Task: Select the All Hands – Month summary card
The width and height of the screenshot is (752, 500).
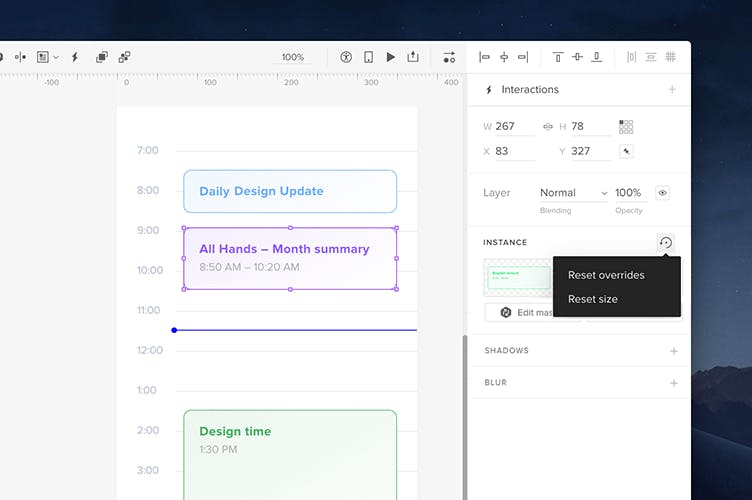Action: click(290, 258)
